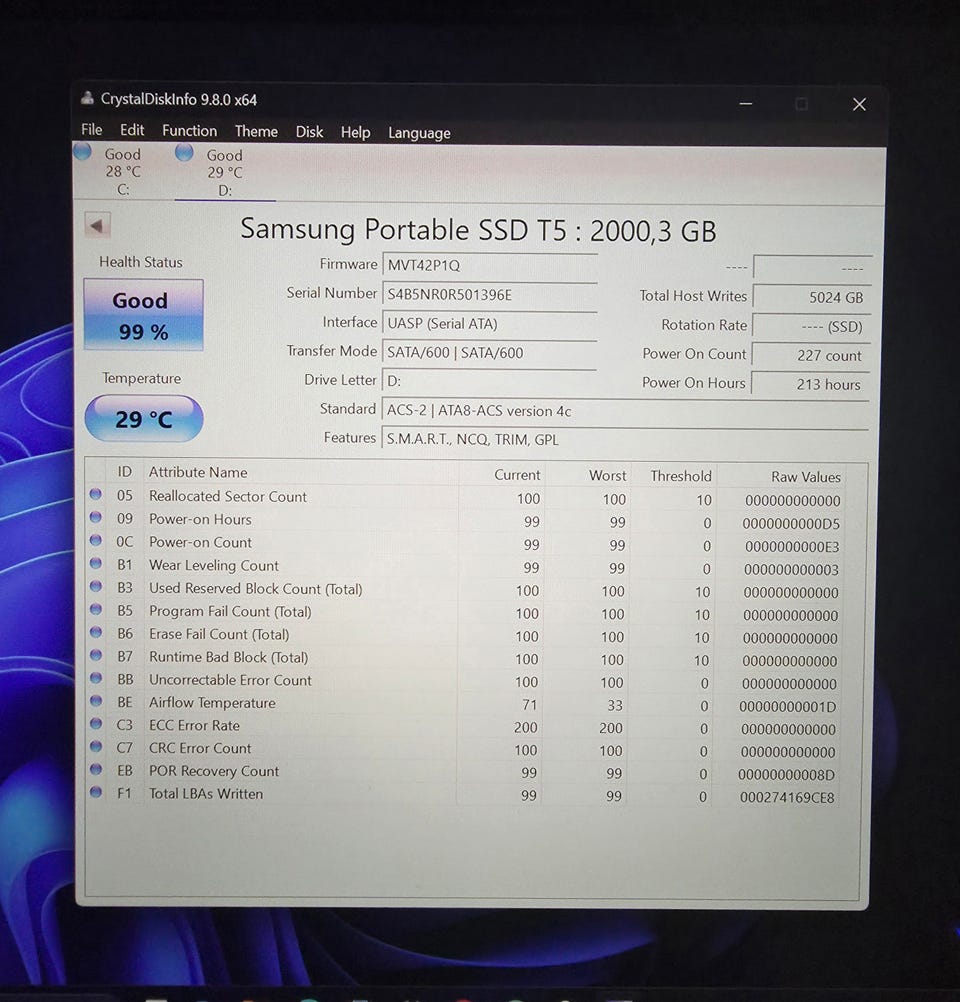Click the status orb for Erase Fail Count
The image size is (960, 1002).
[96, 632]
